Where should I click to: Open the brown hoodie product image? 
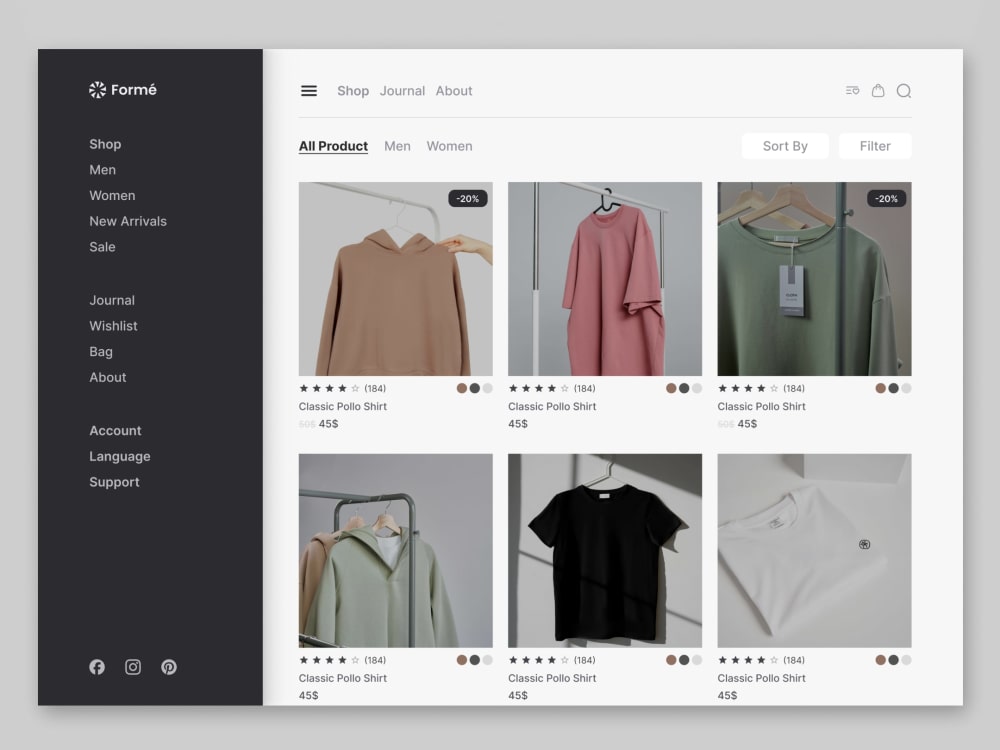coord(395,279)
